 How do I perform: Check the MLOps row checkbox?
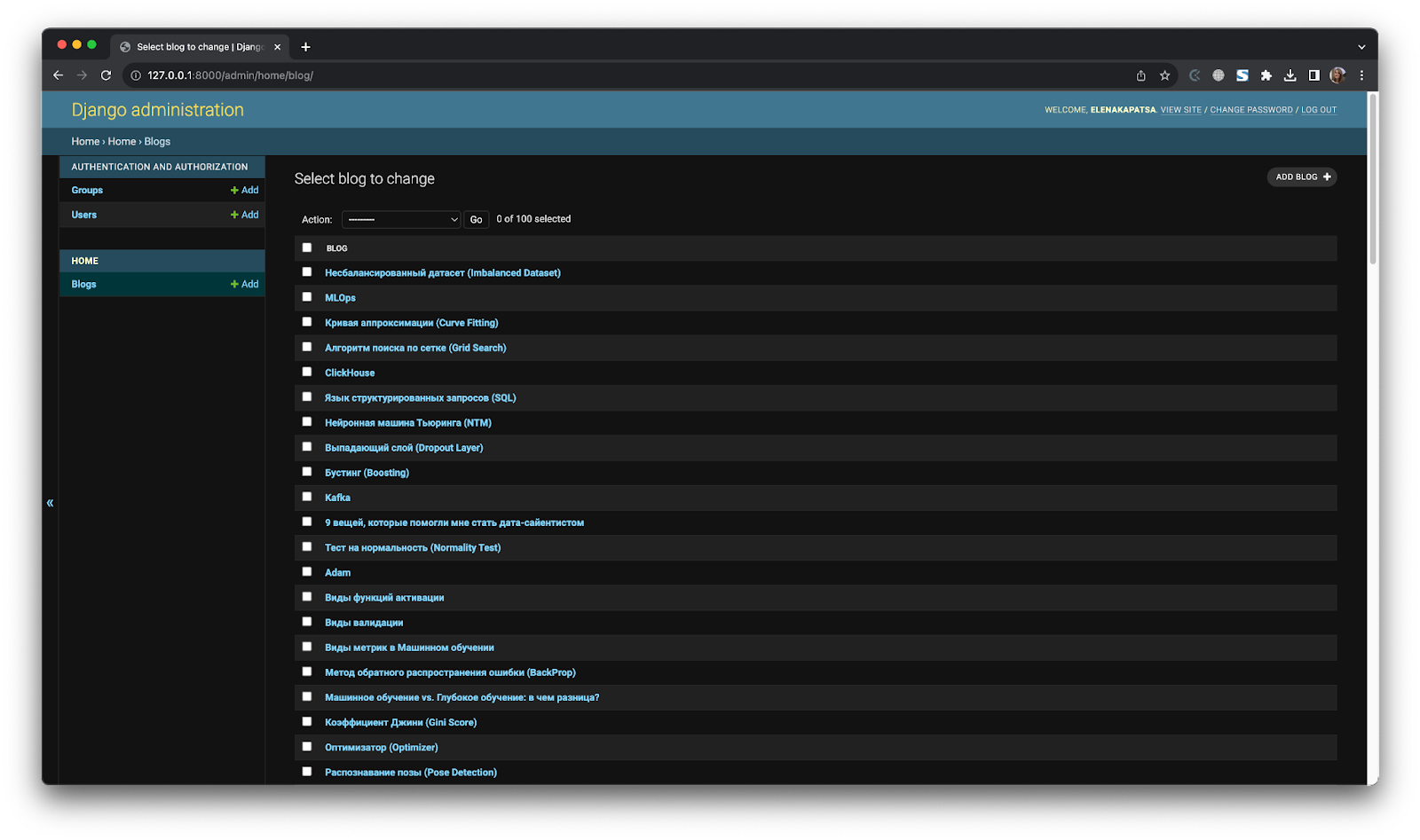click(307, 297)
